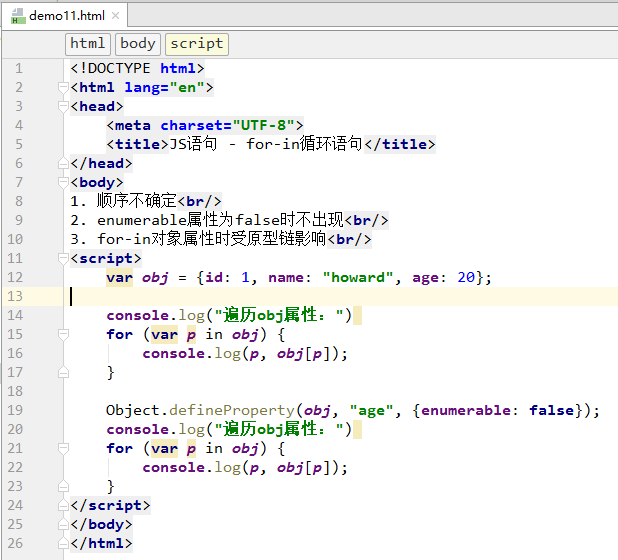The width and height of the screenshot is (618, 560).
Task: Click the "for" keyword on line 21
Action: click(x=120, y=448)
